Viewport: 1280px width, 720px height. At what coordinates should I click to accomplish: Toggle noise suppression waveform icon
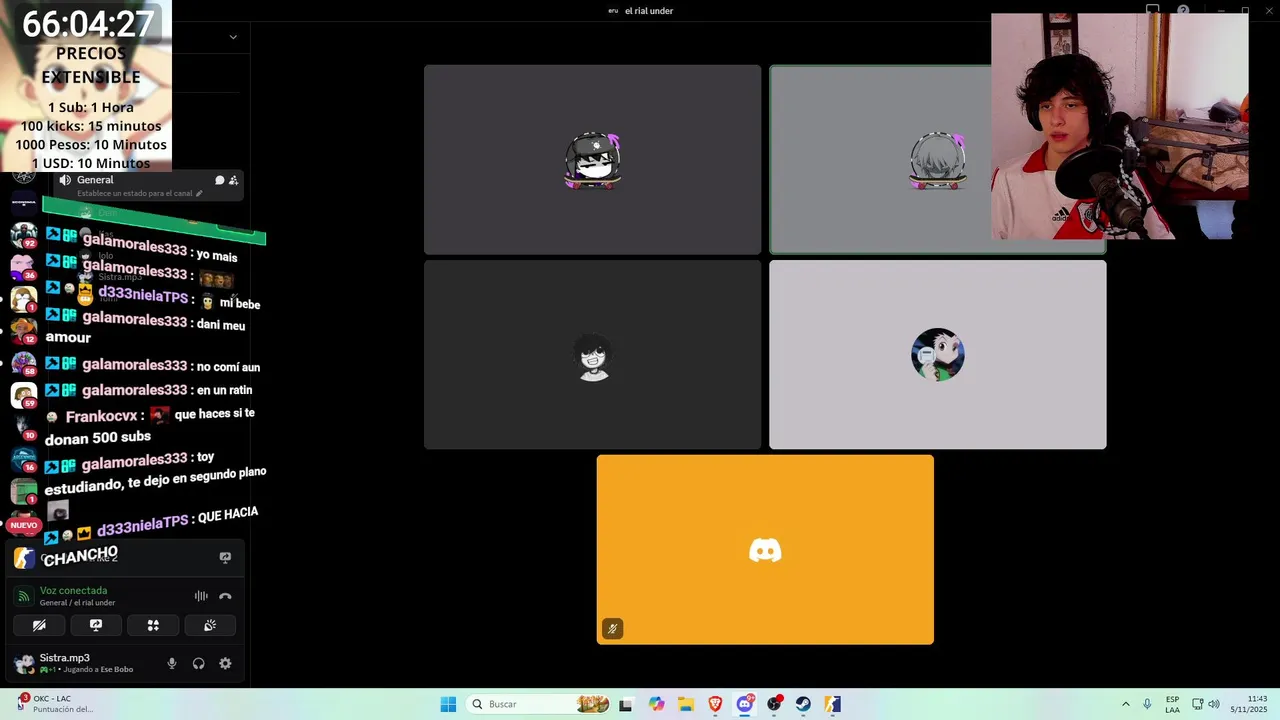[x=201, y=596]
